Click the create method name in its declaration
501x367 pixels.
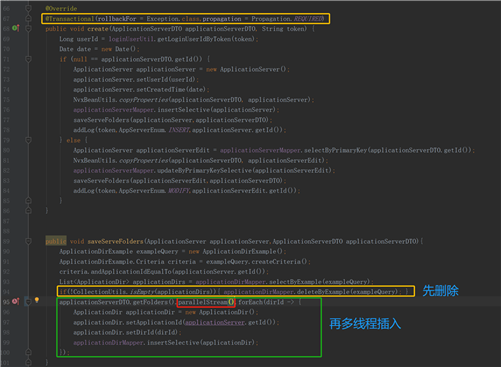[x=98, y=29]
